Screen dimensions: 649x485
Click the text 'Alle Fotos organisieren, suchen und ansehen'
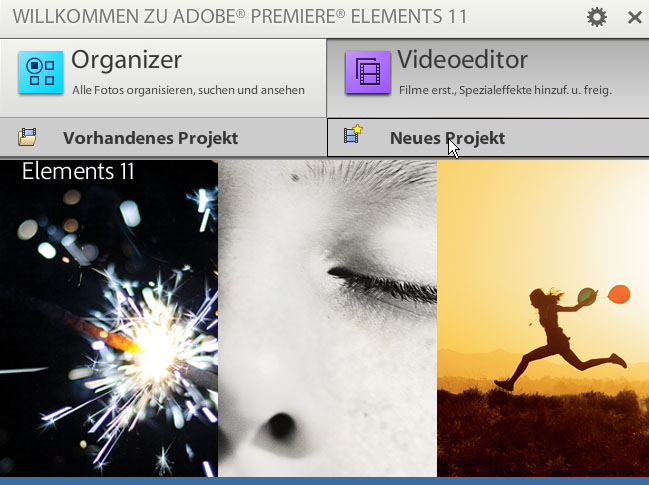(x=188, y=90)
